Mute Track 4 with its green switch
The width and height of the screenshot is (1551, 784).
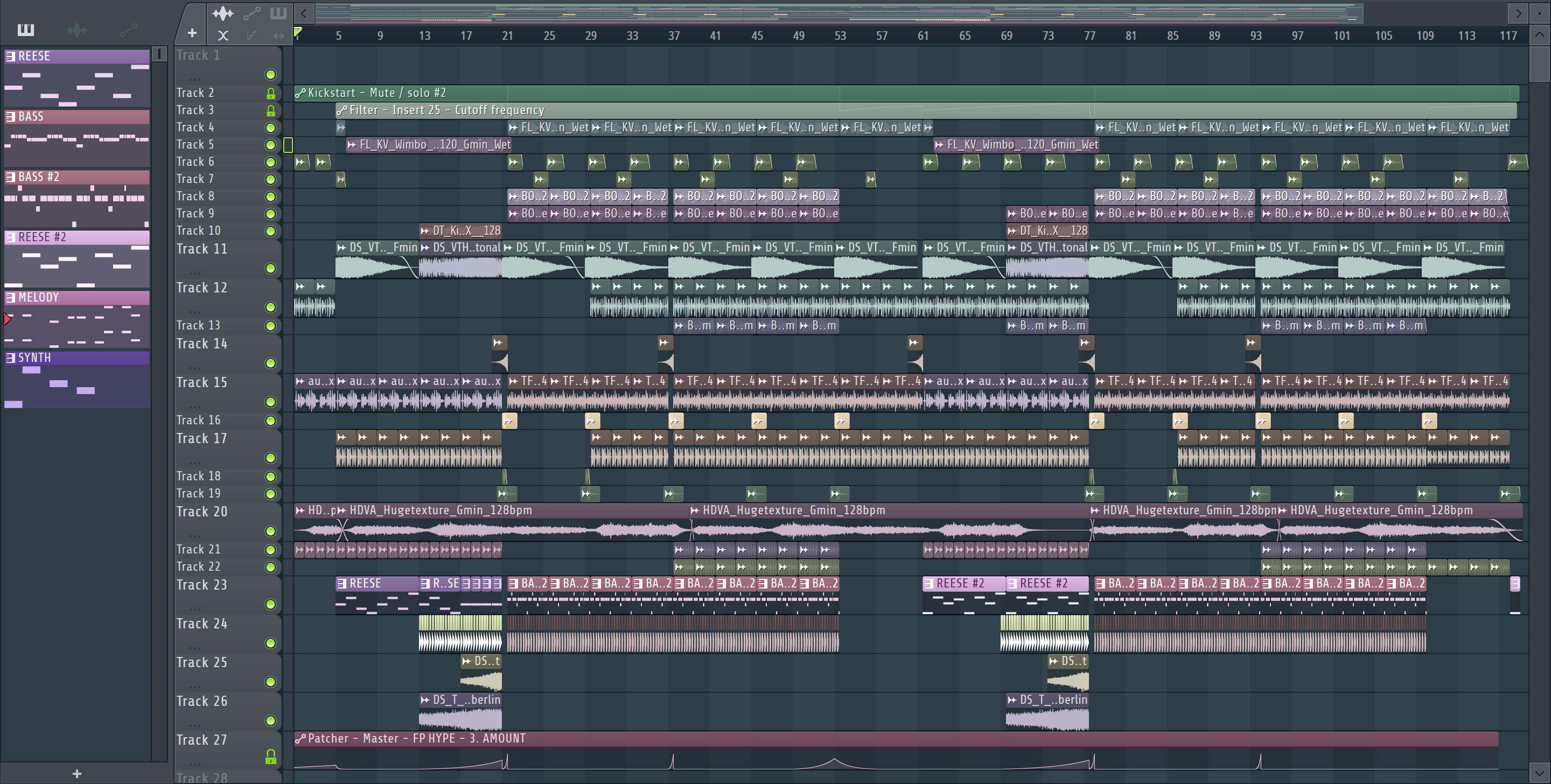tap(270, 128)
